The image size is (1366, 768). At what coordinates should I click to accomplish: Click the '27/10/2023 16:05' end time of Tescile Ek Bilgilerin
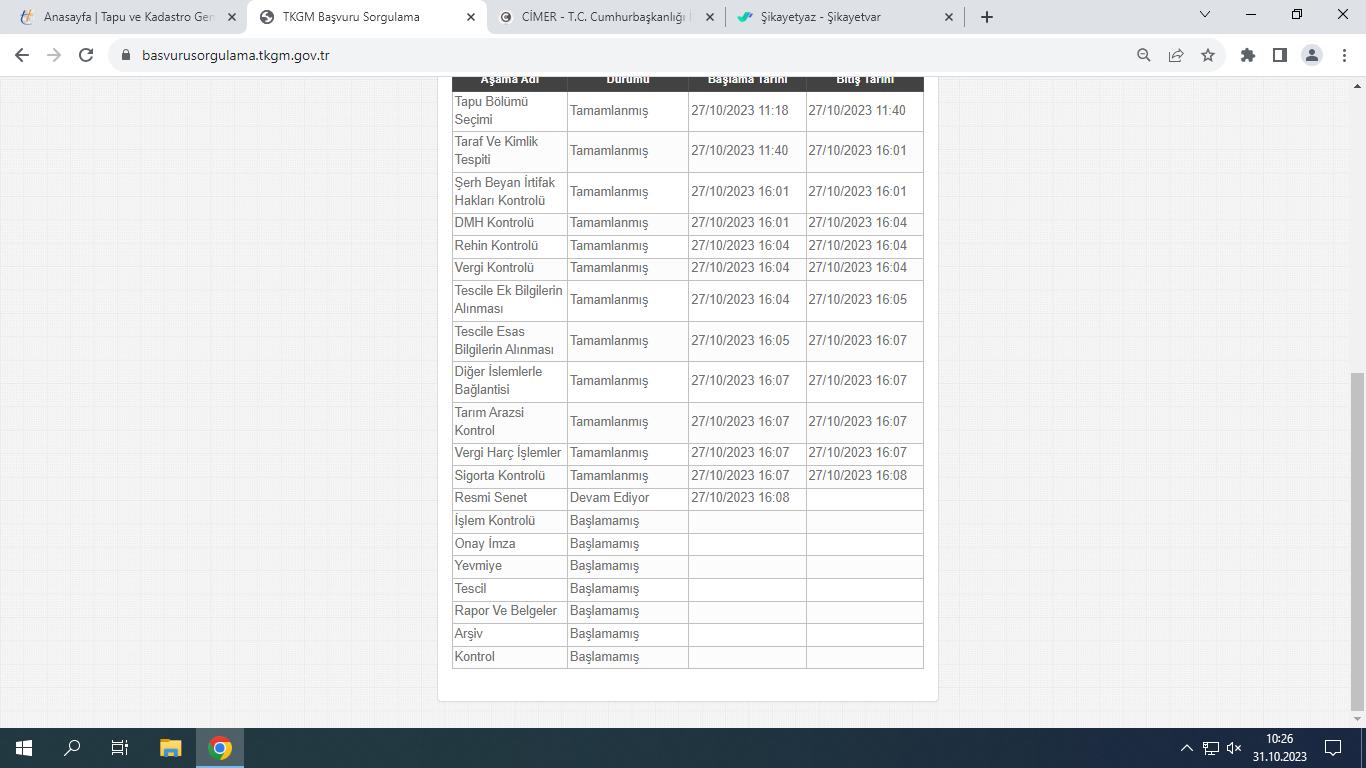click(x=858, y=300)
